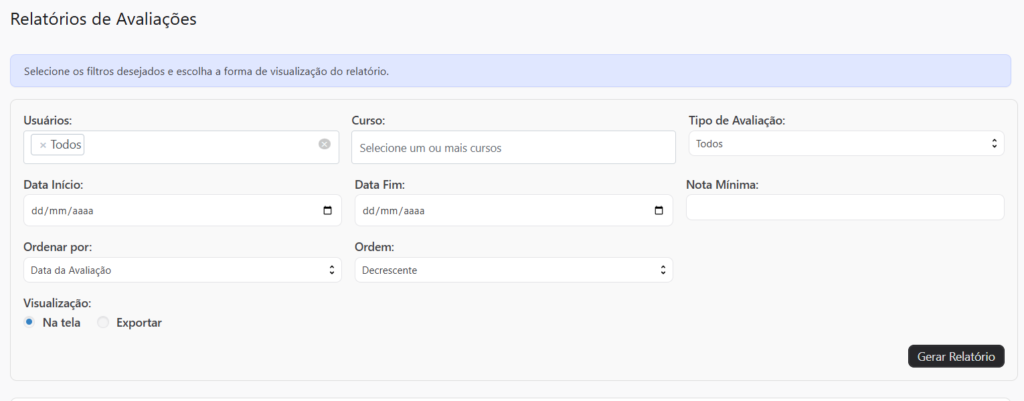Select the day segment in Data Início
Image resolution: width=1024 pixels, height=401 pixels.
[x=37, y=211]
